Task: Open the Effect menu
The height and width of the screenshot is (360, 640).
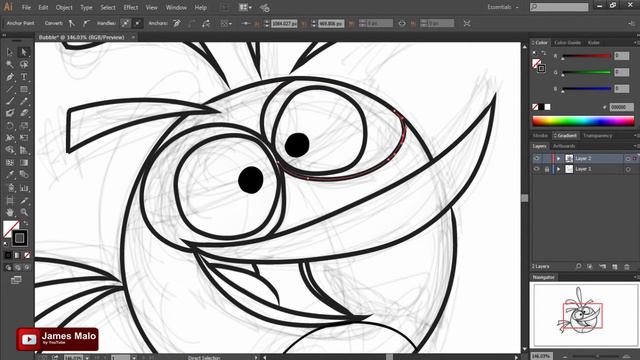Action: [x=131, y=7]
